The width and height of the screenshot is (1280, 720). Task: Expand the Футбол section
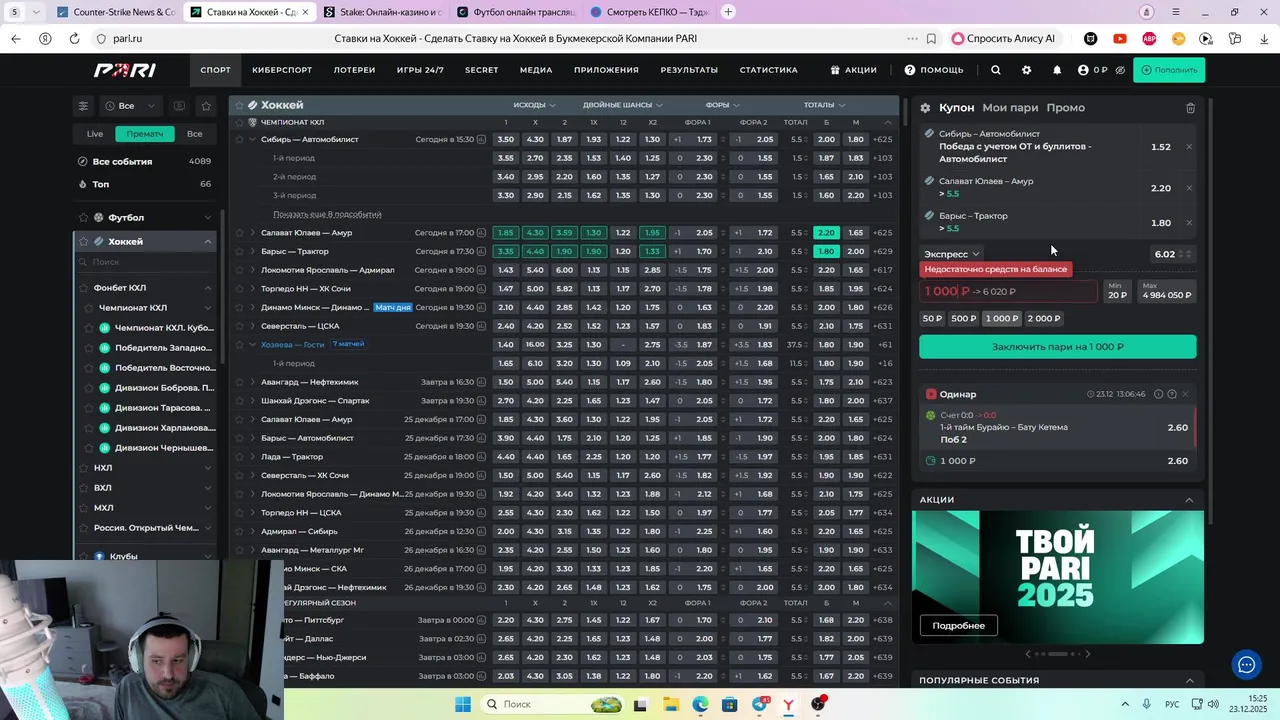(207, 218)
